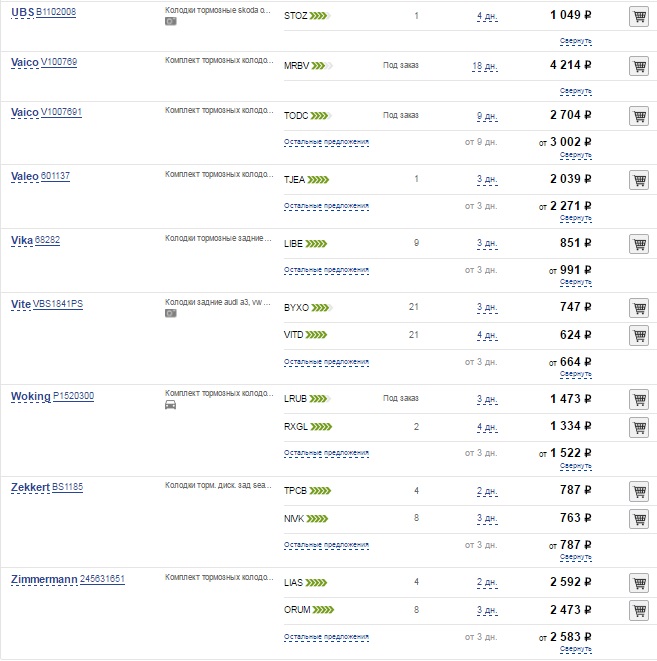Image resolution: width=657 pixels, height=661 pixels.
Task: Add Valeo 601137 TJEA offer to cart
Action: (639, 180)
